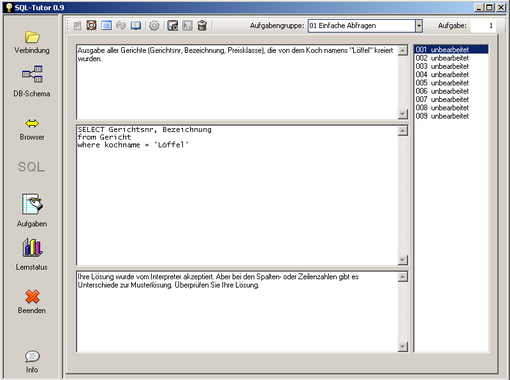This screenshot has width=510, height=380.
Task: Click the run-query toolbar icon with gear
Action: [x=173, y=26]
